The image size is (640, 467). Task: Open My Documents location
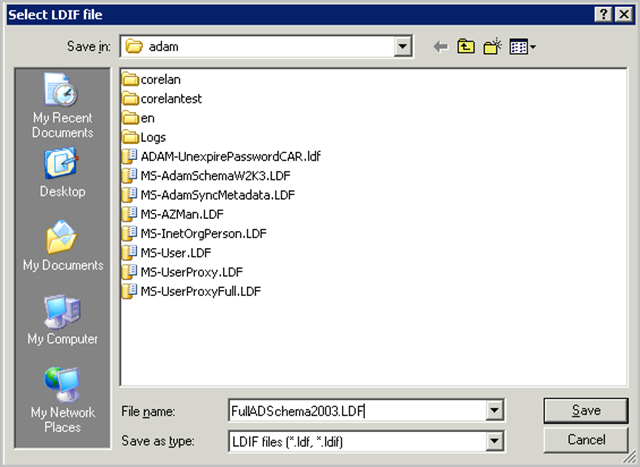click(x=62, y=247)
